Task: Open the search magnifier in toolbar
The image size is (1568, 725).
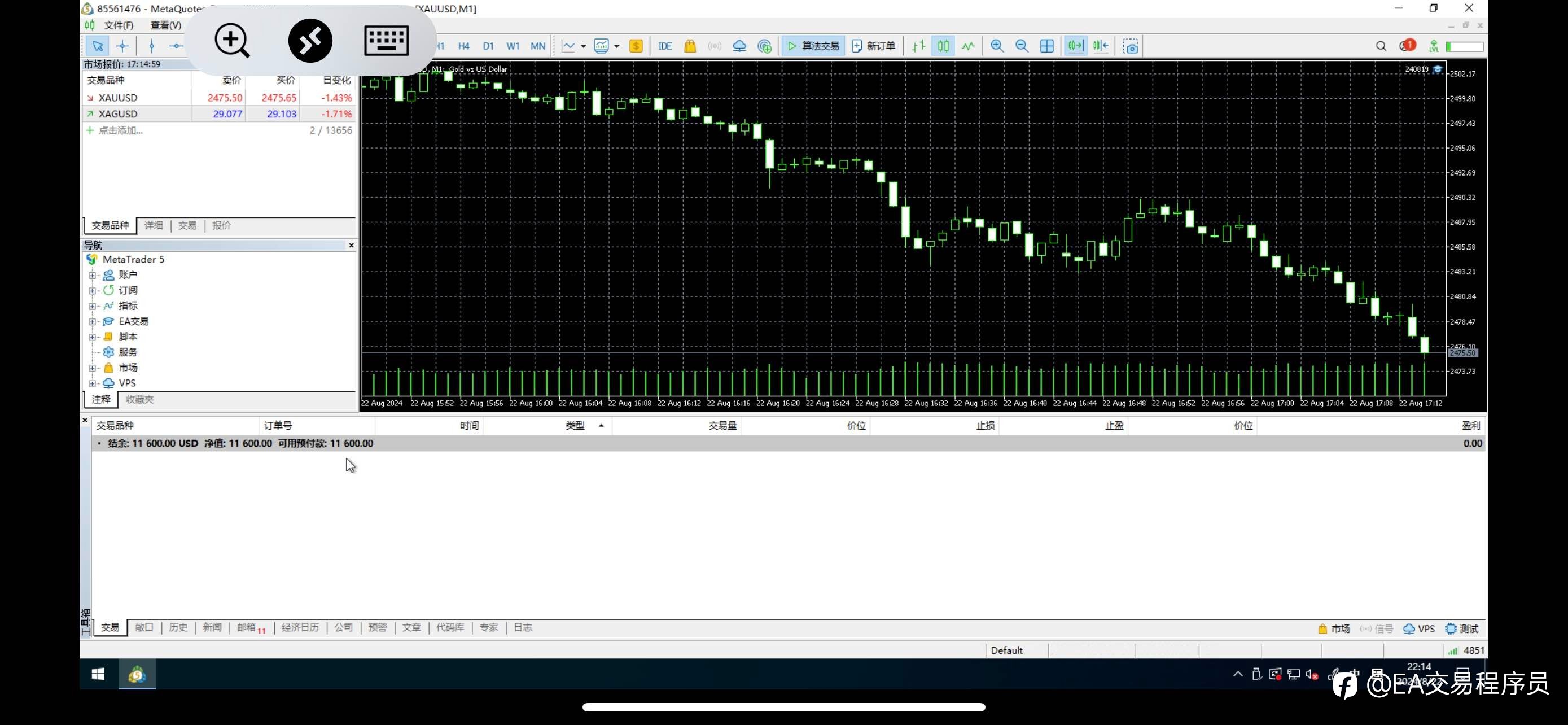Action: [1381, 46]
